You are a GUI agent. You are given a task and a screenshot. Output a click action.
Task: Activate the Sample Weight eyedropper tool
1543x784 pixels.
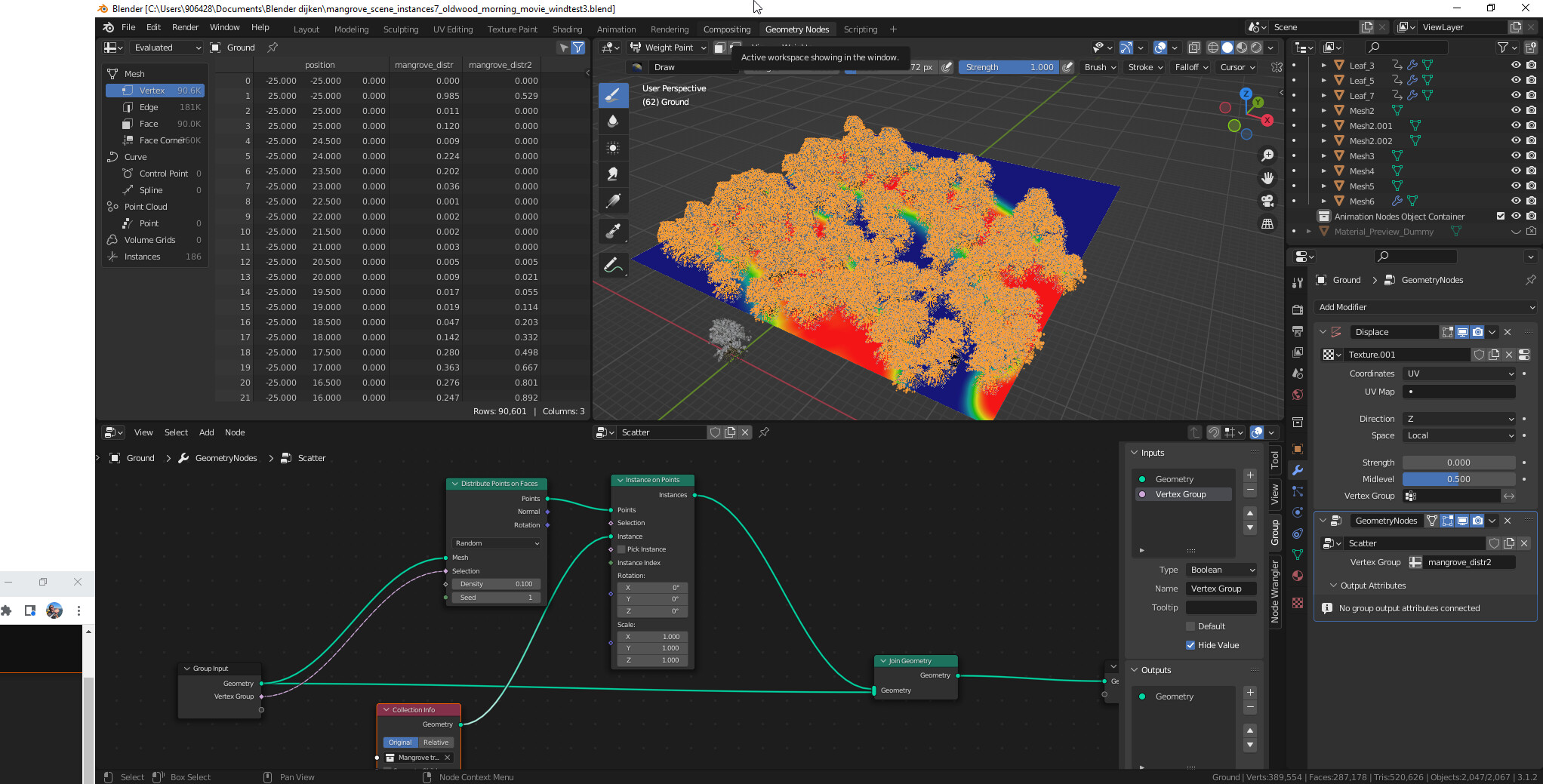tap(613, 231)
